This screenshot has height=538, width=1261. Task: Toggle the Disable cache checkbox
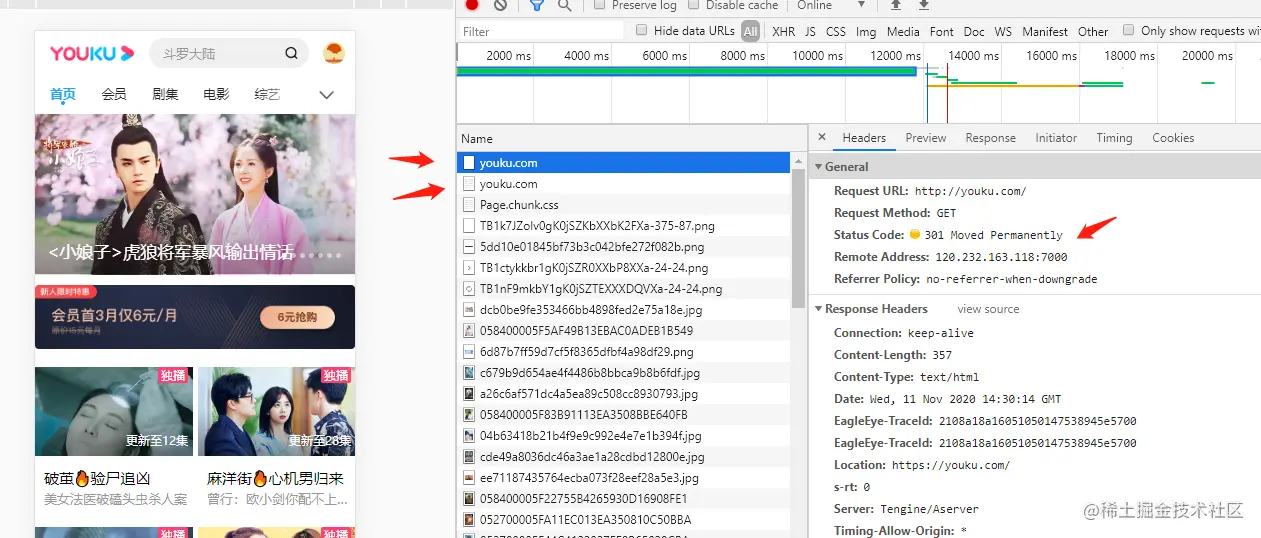(x=692, y=5)
